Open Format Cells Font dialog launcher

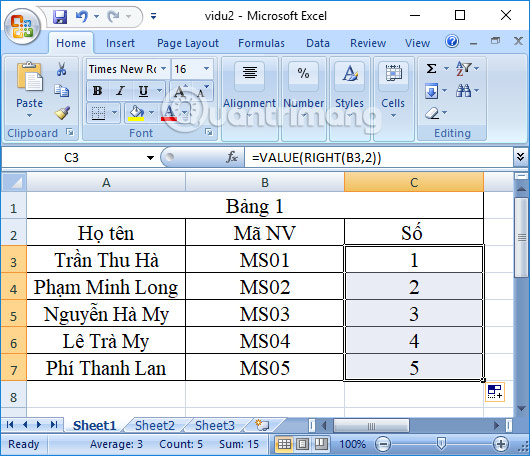pyautogui.click(x=209, y=132)
